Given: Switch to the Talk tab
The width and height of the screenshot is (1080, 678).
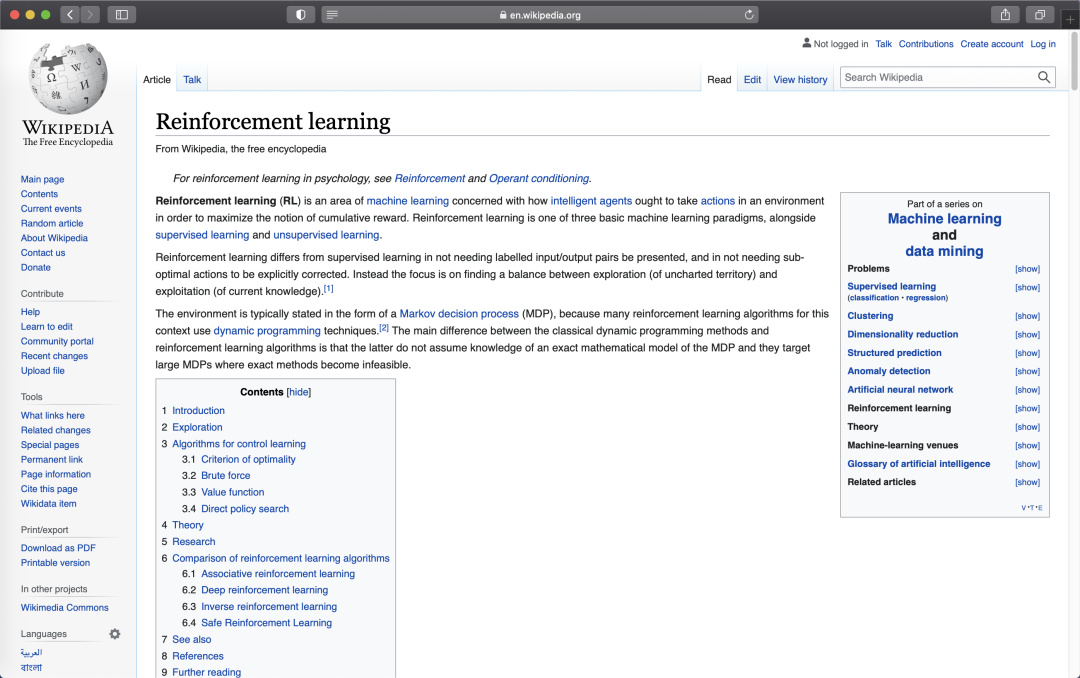Looking at the screenshot, I should pos(192,79).
